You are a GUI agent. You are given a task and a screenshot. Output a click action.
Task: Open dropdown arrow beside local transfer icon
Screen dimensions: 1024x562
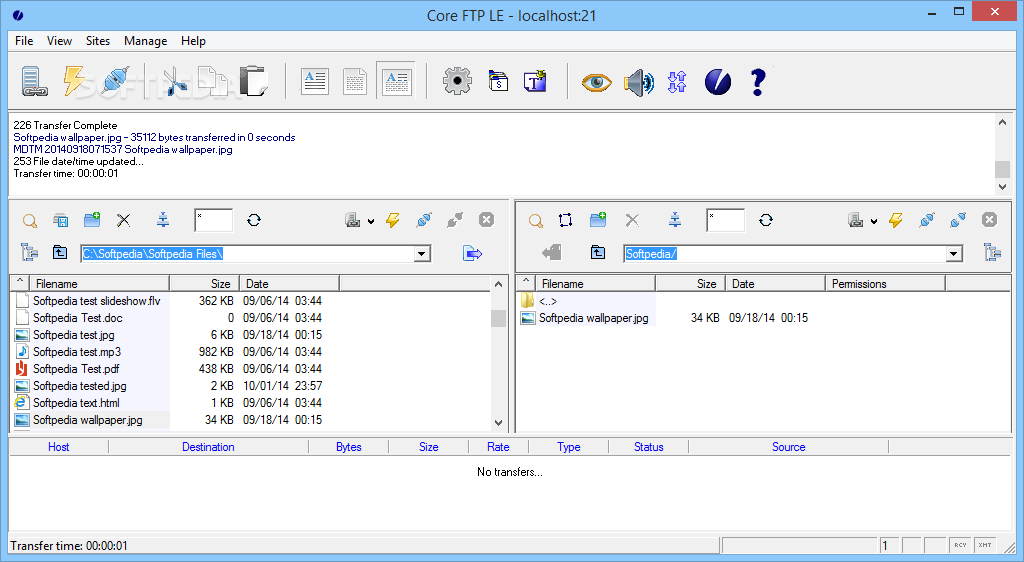(371, 221)
